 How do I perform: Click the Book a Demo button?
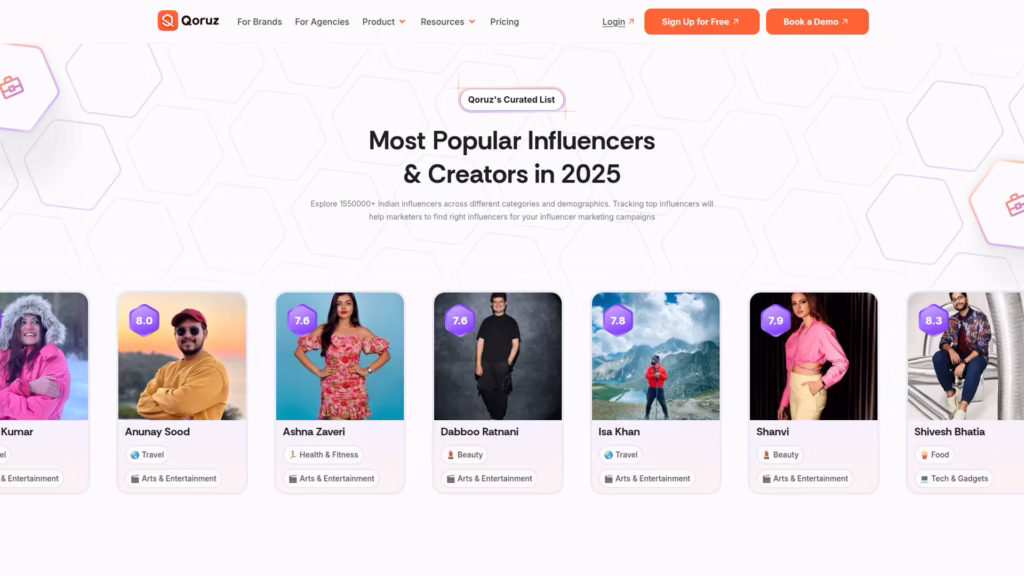click(817, 22)
